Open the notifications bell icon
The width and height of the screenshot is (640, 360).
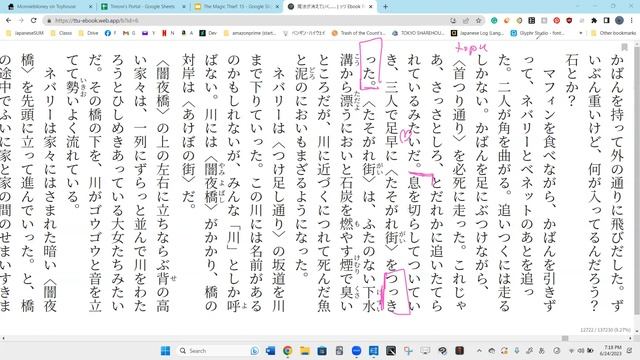(x=629, y=351)
